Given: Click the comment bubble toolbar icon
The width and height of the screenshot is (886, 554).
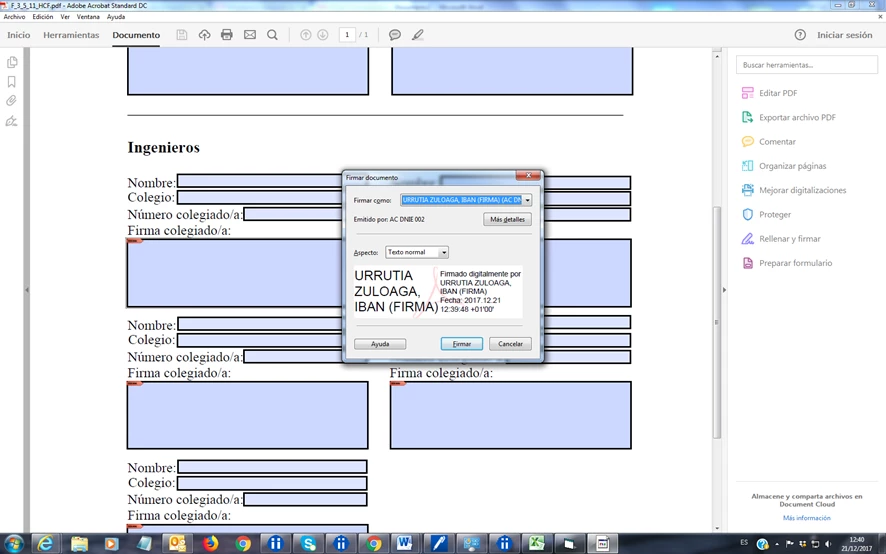Looking at the screenshot, I should (x=394, y=35).
